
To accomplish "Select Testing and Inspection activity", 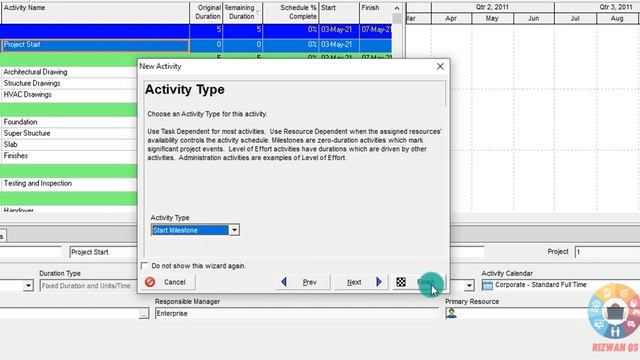I will [x=38, y=184].
